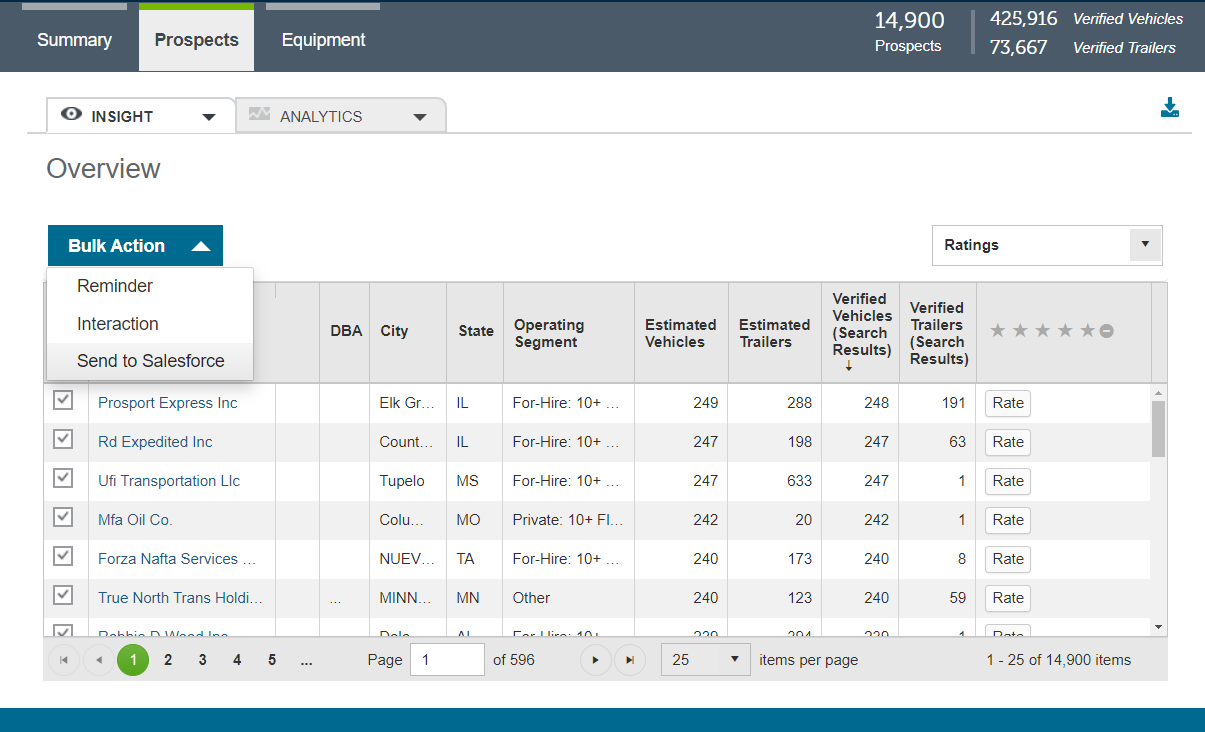Uncheck the Ufi Transportation Llc checkbox
The image size is (1205, 732).
click(x=63, y=479)
